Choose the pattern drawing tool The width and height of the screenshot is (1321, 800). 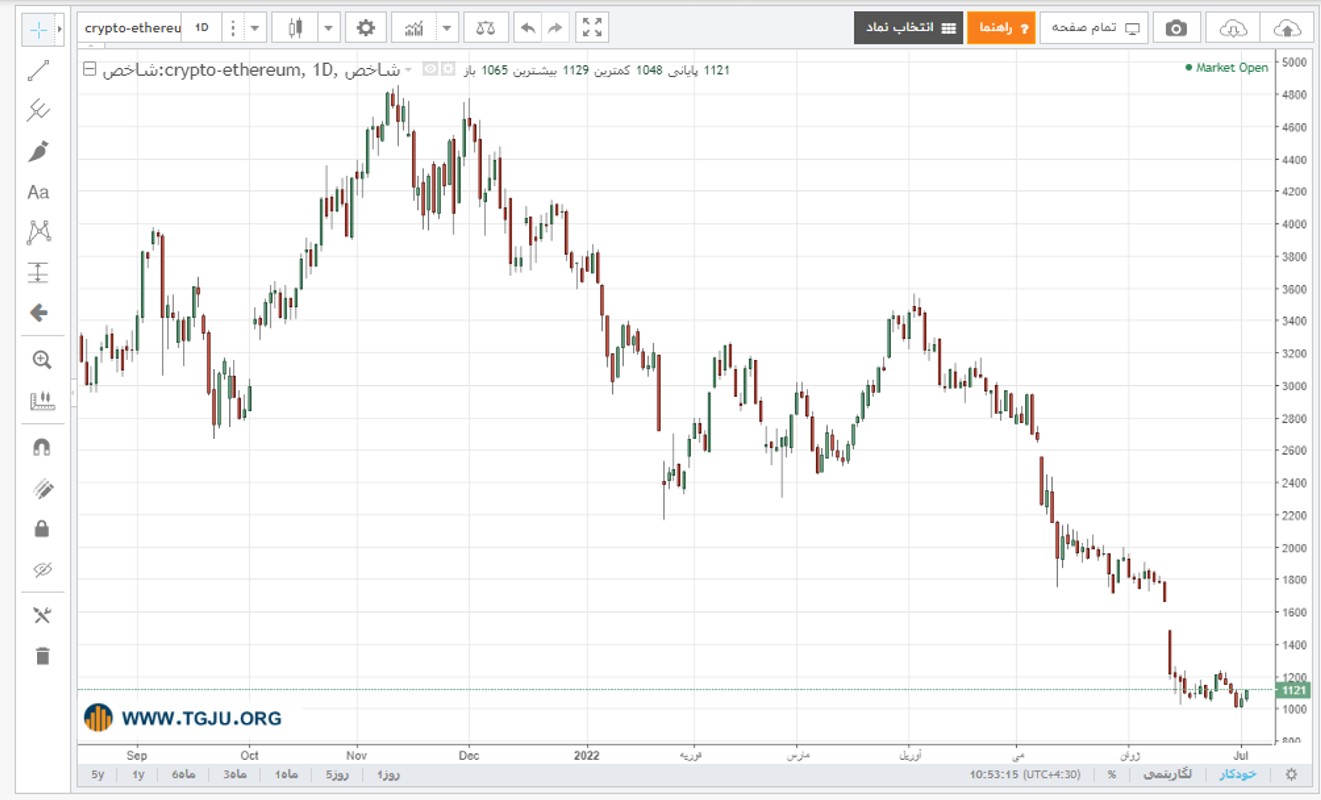pos(39,232)
